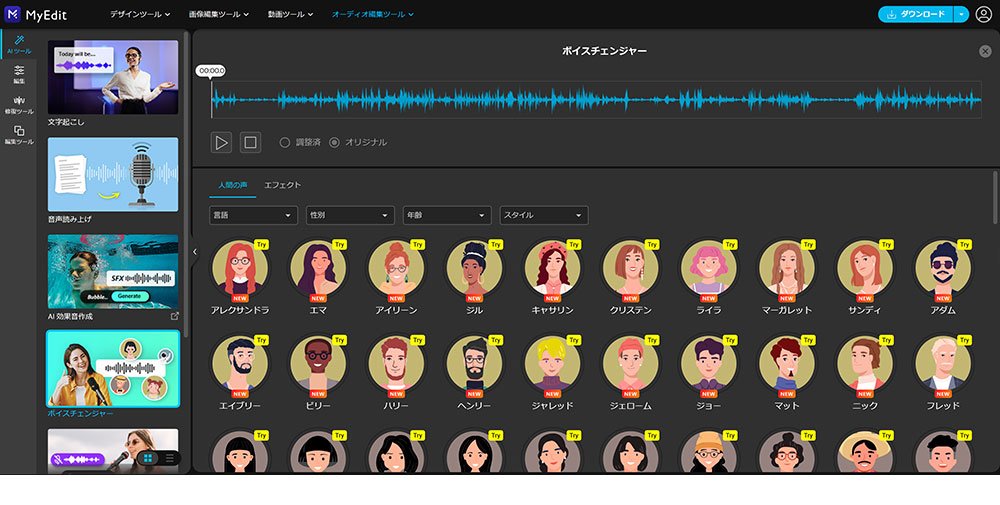Image resolution: width=1000 pixels, height=505 pixels.
Task: Open the AIツール sidebar section
Action: click(19, 43)
